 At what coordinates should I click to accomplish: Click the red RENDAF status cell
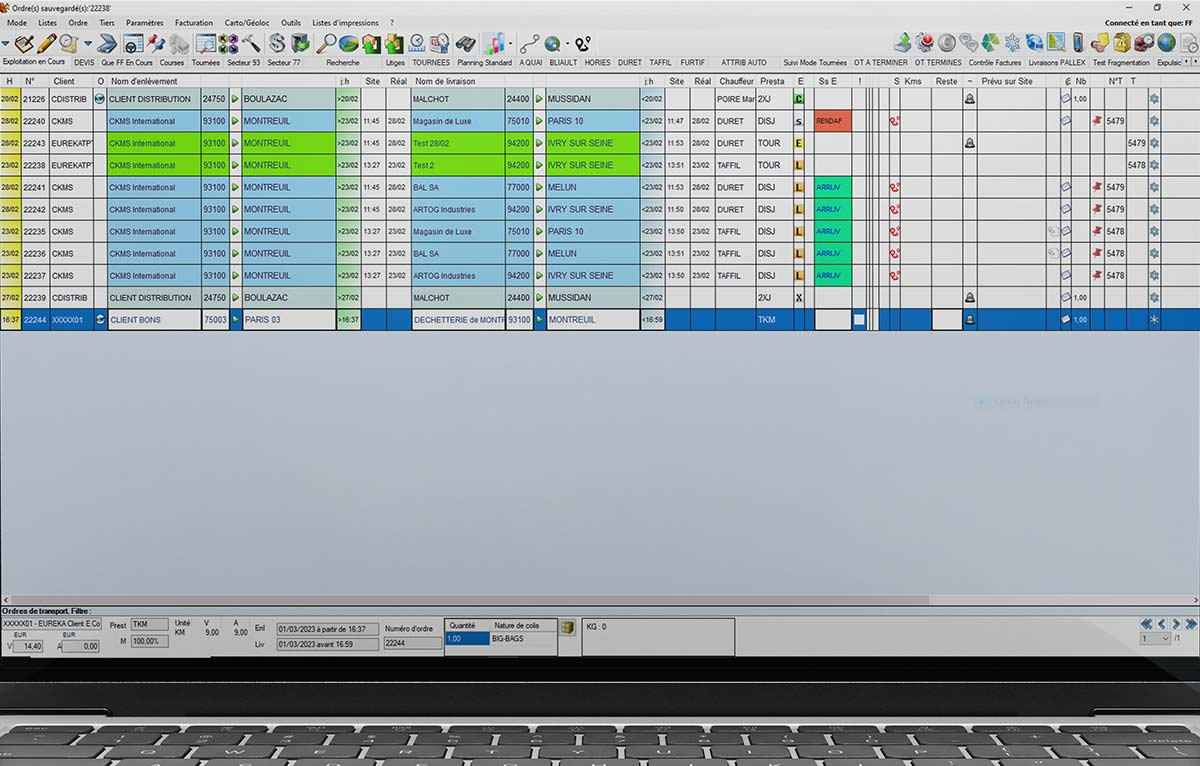[x=832, y=121]
